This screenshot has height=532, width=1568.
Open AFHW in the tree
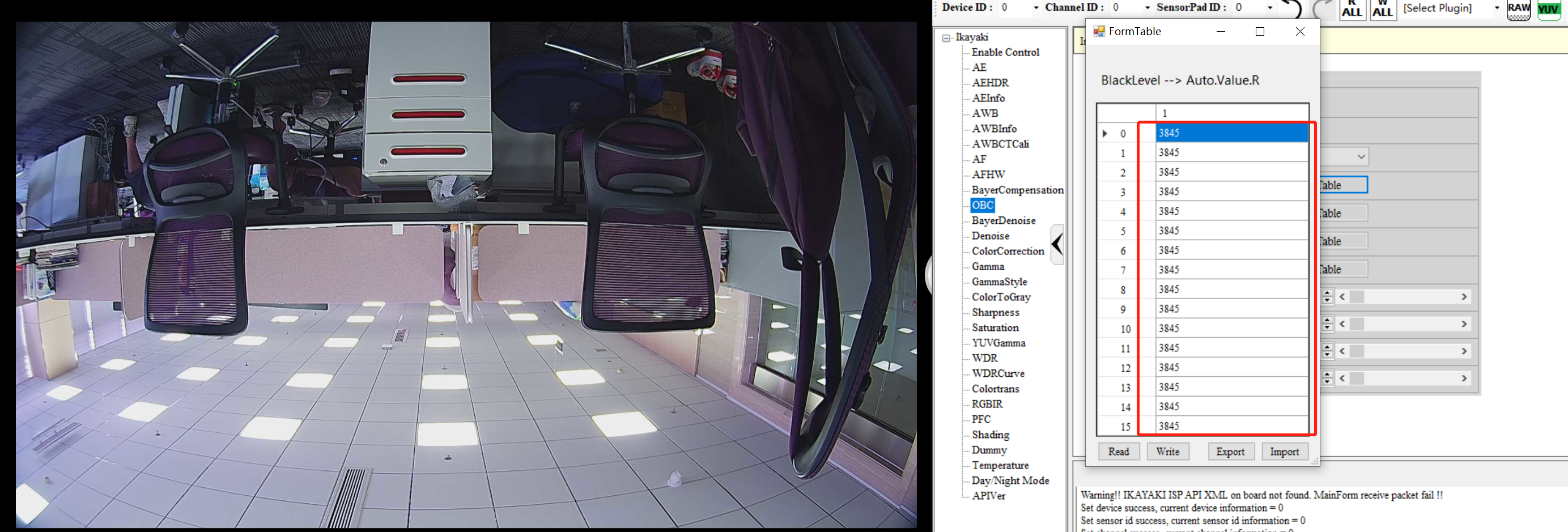tap(988, 174)
